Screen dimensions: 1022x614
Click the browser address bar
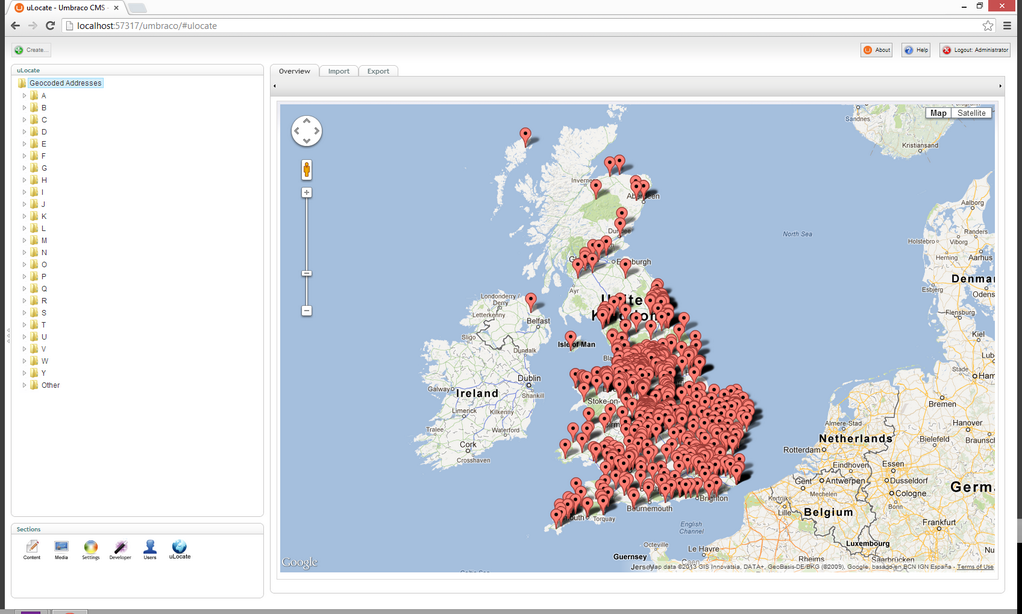point(525,25)
